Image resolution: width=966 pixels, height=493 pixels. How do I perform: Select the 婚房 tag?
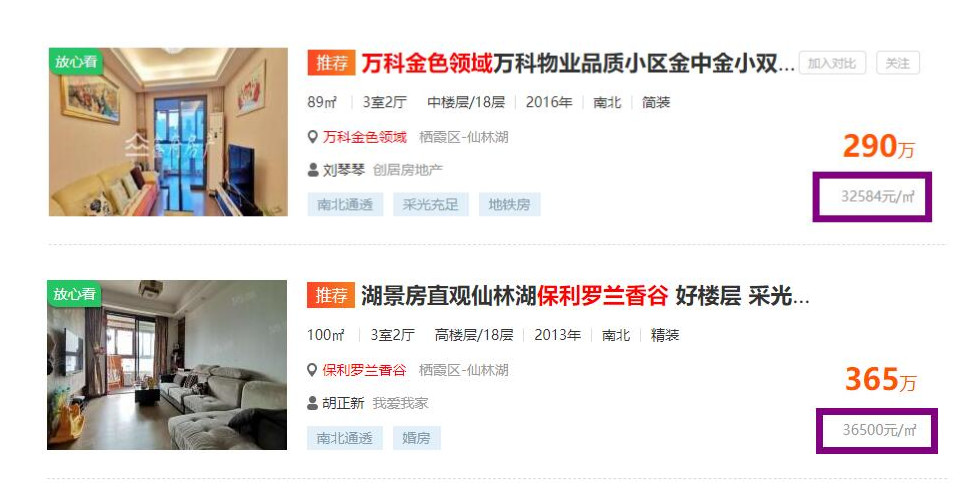point(416,438)
